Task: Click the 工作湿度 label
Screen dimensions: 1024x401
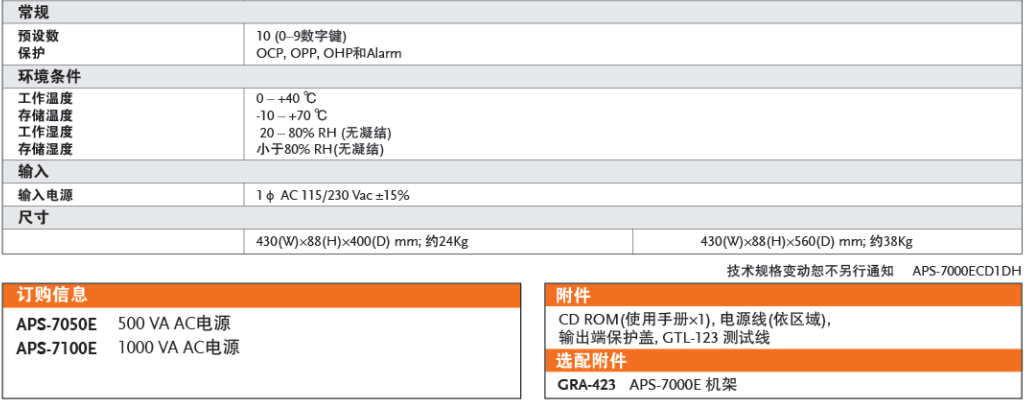Action: [x=45, y=133]
